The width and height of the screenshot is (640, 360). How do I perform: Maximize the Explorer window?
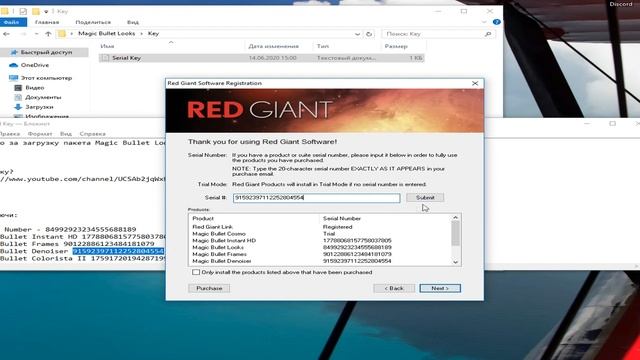pyautogui.click(x=464, y=11)
